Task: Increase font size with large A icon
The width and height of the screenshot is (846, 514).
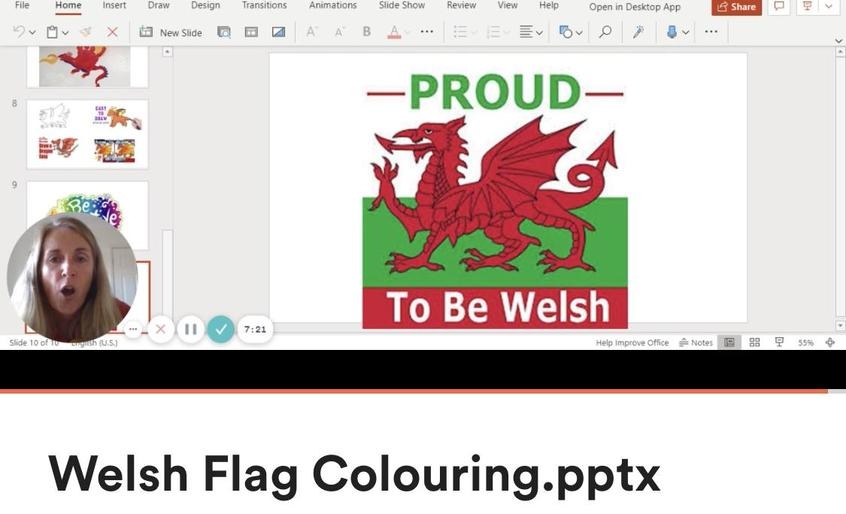Action: coord(311,32)
